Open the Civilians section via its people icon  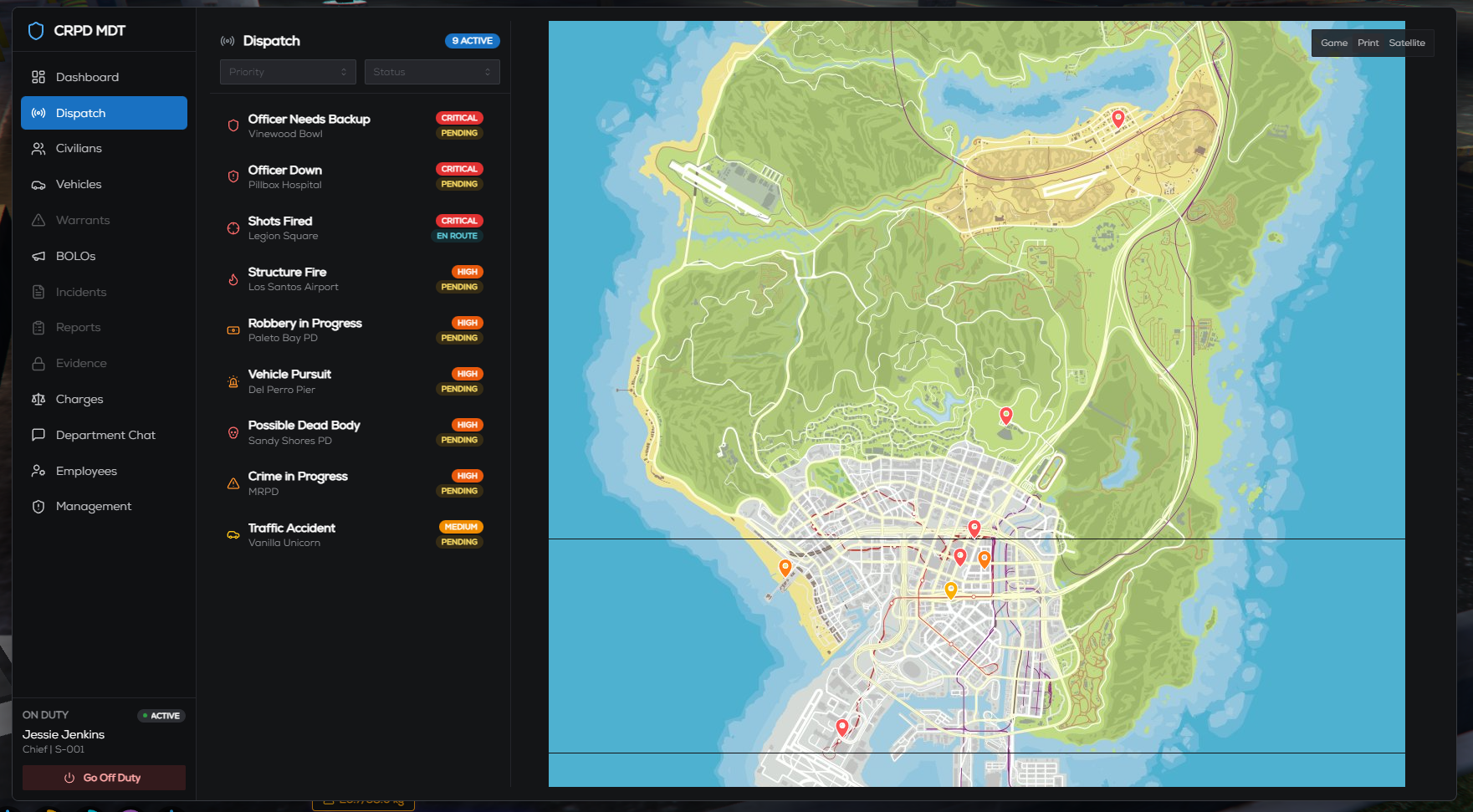pos(38,149)
